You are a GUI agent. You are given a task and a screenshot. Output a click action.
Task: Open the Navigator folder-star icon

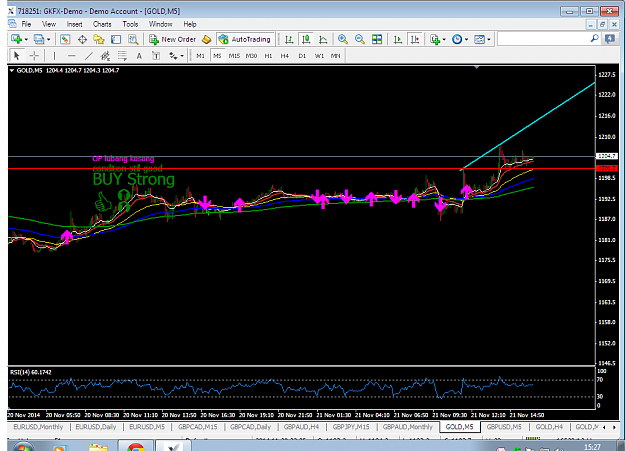99,39
